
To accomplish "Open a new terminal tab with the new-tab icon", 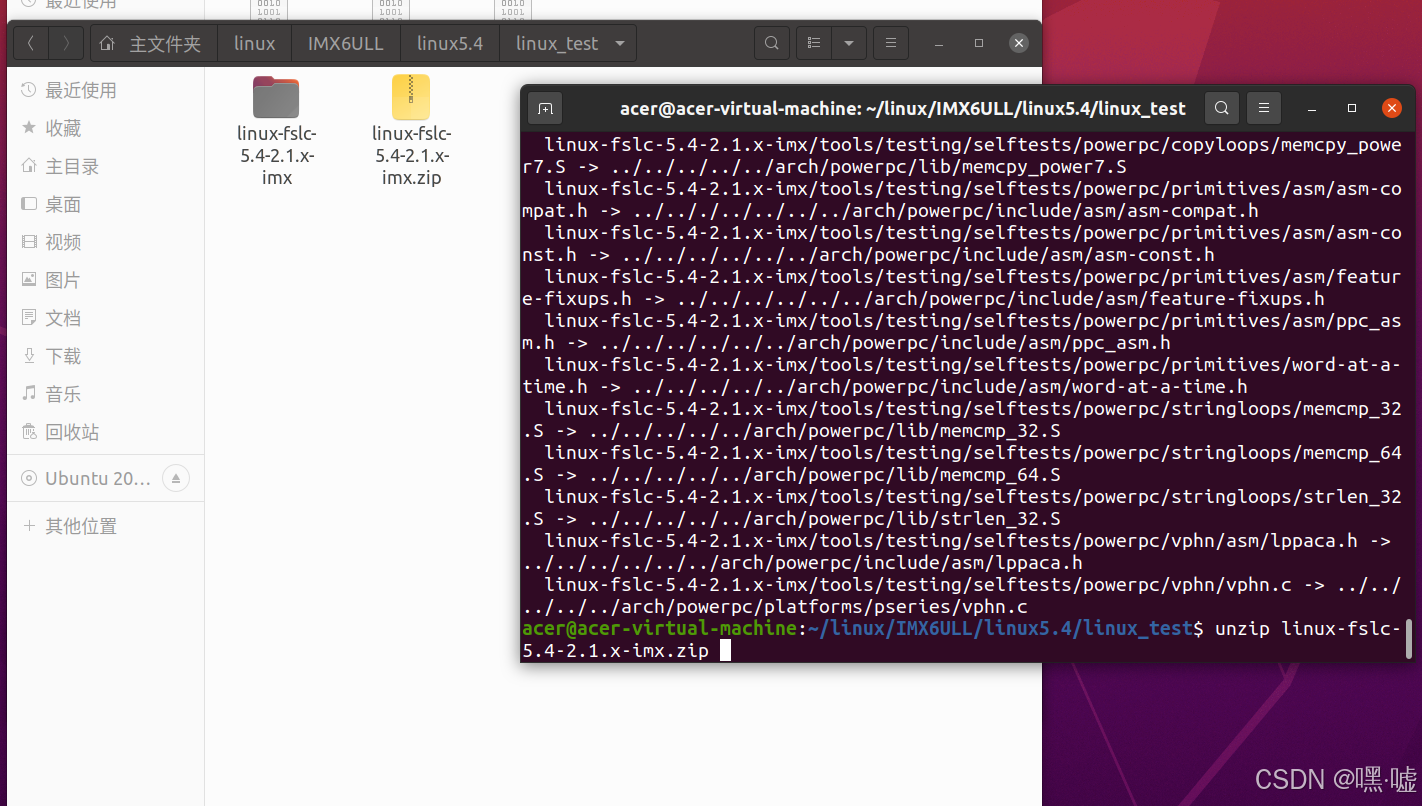I will [x=545, y=107].
